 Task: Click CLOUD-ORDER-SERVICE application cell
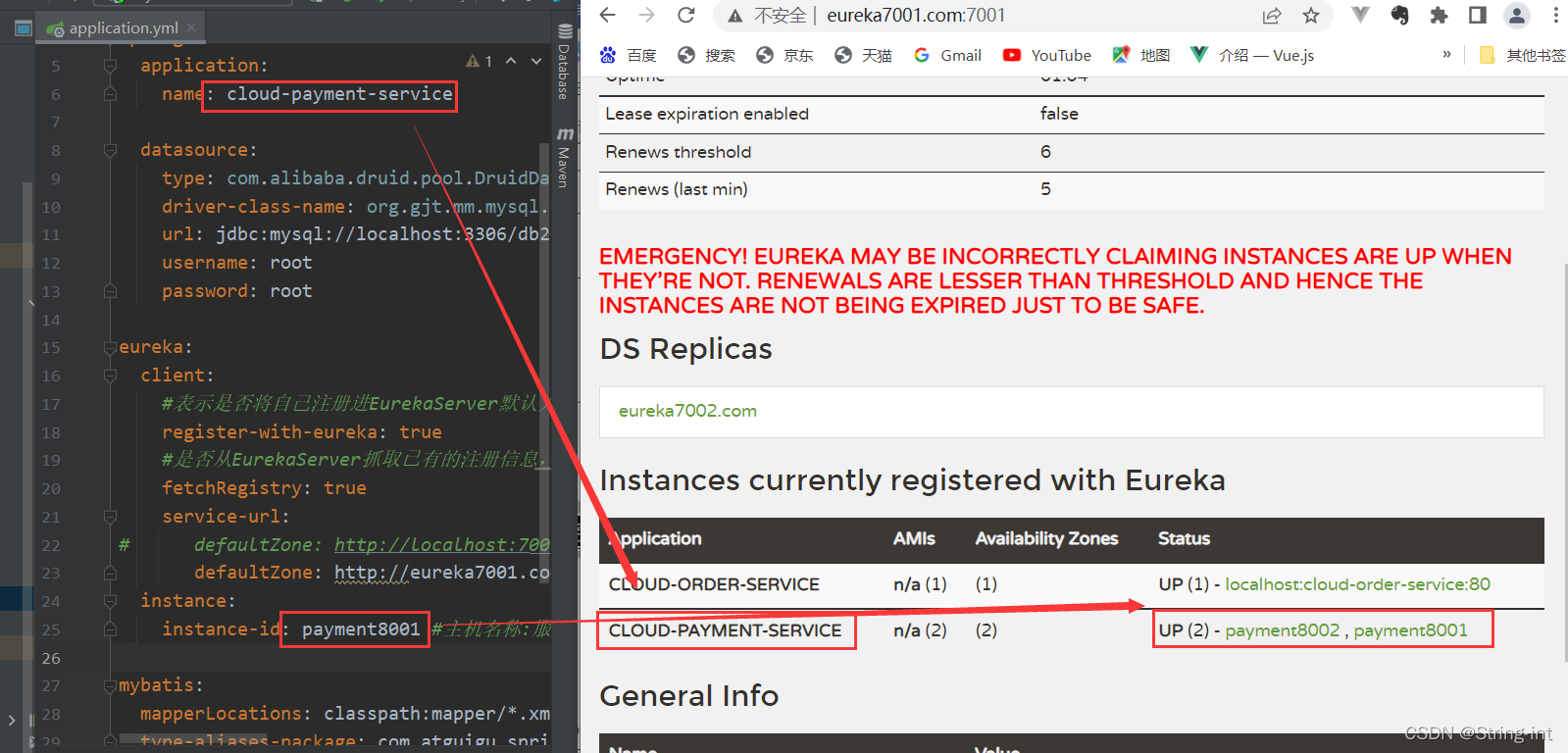click(714, 584)
